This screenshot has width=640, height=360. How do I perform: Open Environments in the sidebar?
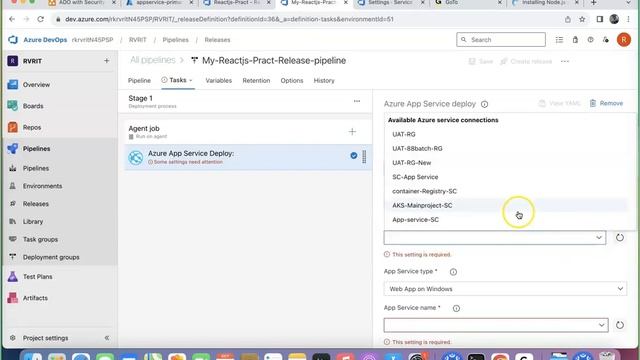click(42, 186)
